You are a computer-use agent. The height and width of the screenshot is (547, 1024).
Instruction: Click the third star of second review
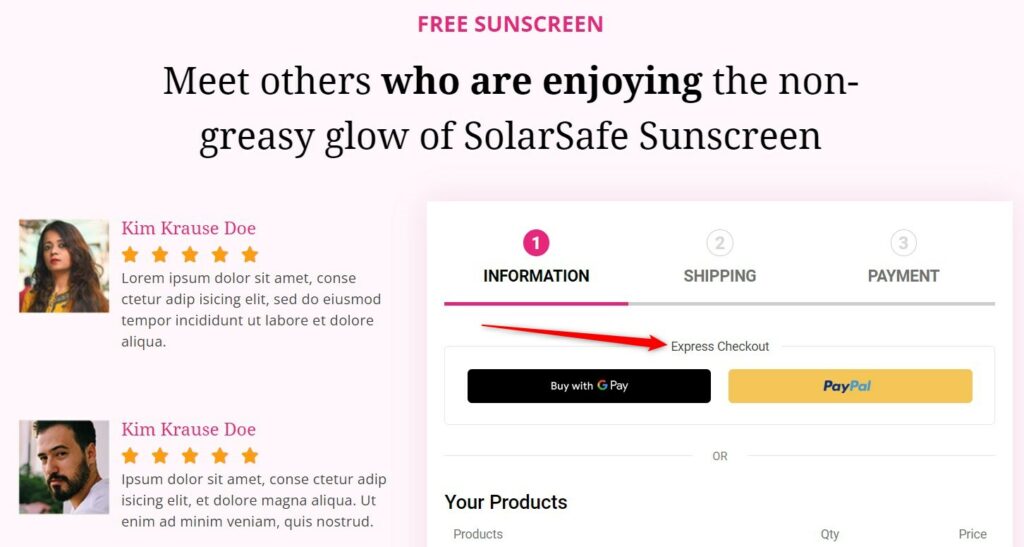pyautogui.click(x=190, y=455)
